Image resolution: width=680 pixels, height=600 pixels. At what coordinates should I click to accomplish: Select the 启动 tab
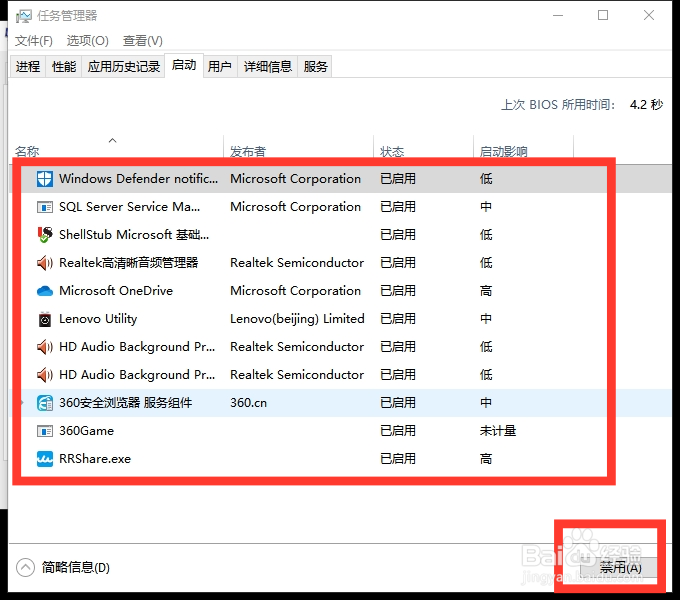pos(184,65)
